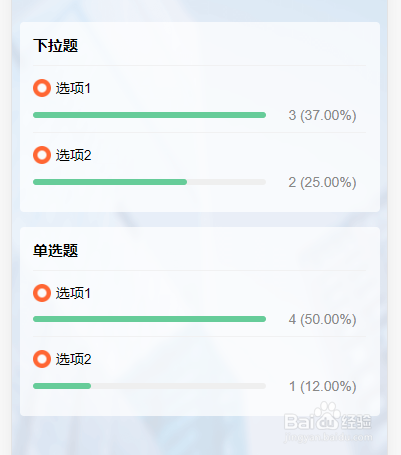Click 选项1 label in 下拉题 section
Screen dimensions: 401x455
point(73,88)
